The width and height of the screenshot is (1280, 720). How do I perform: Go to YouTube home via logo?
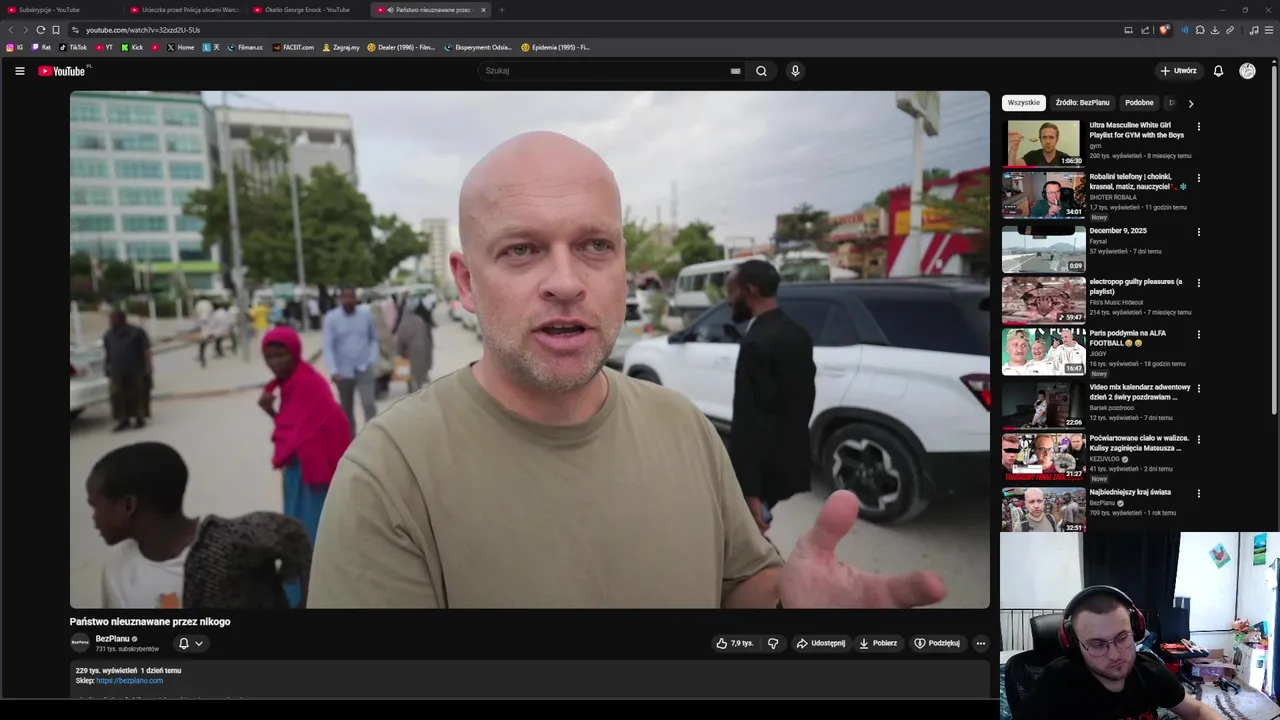(62, 71)
